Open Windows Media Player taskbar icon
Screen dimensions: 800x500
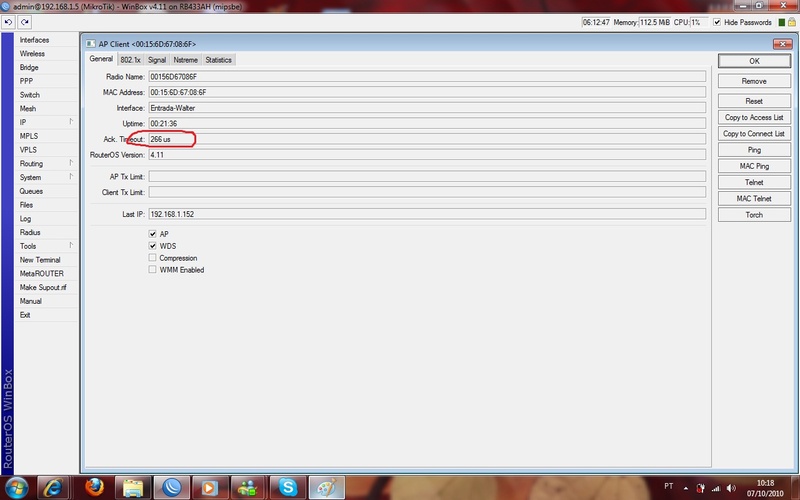(209, 488)
